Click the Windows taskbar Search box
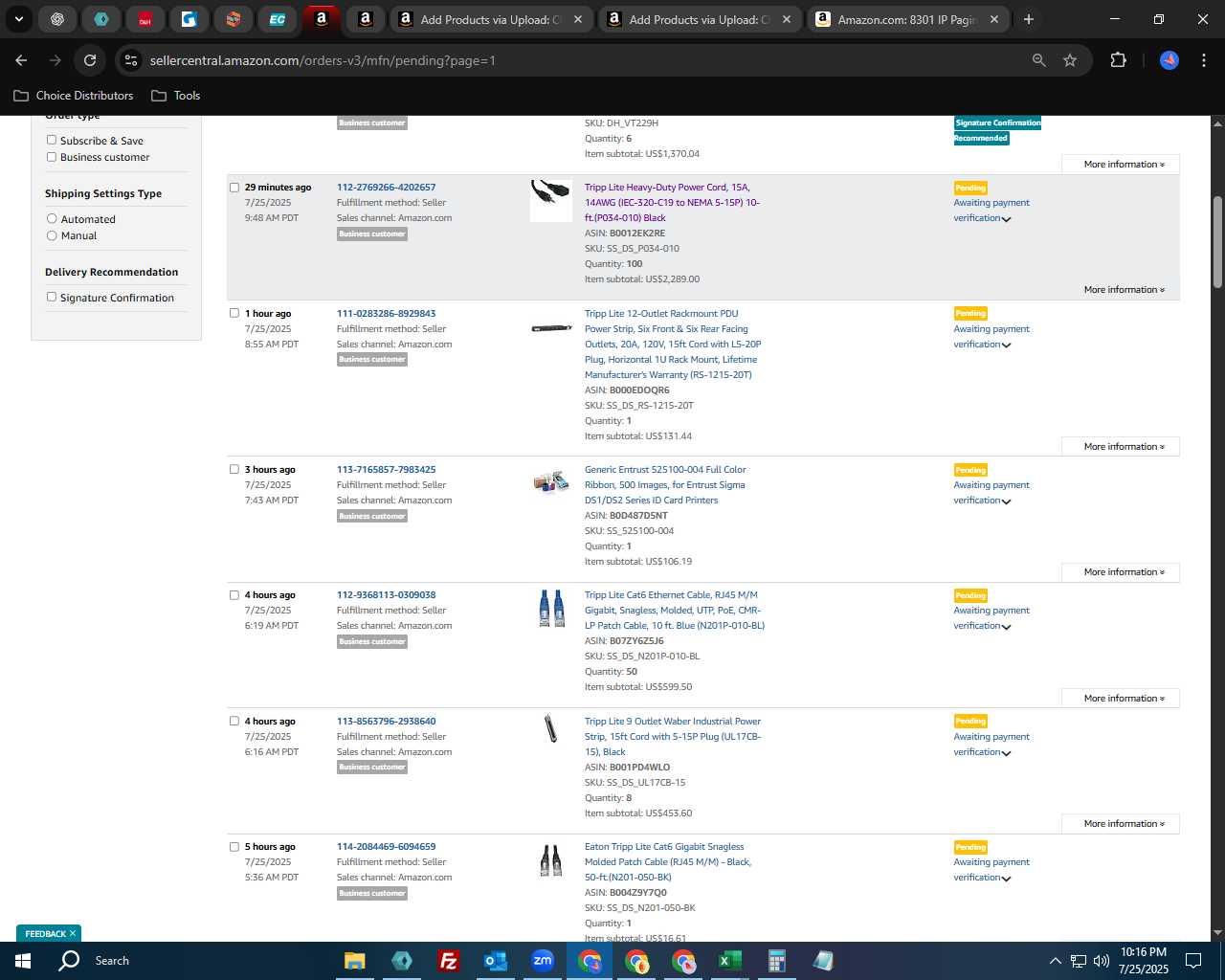The height and width of the screenshot is (980, 1225). click(112, 961)
